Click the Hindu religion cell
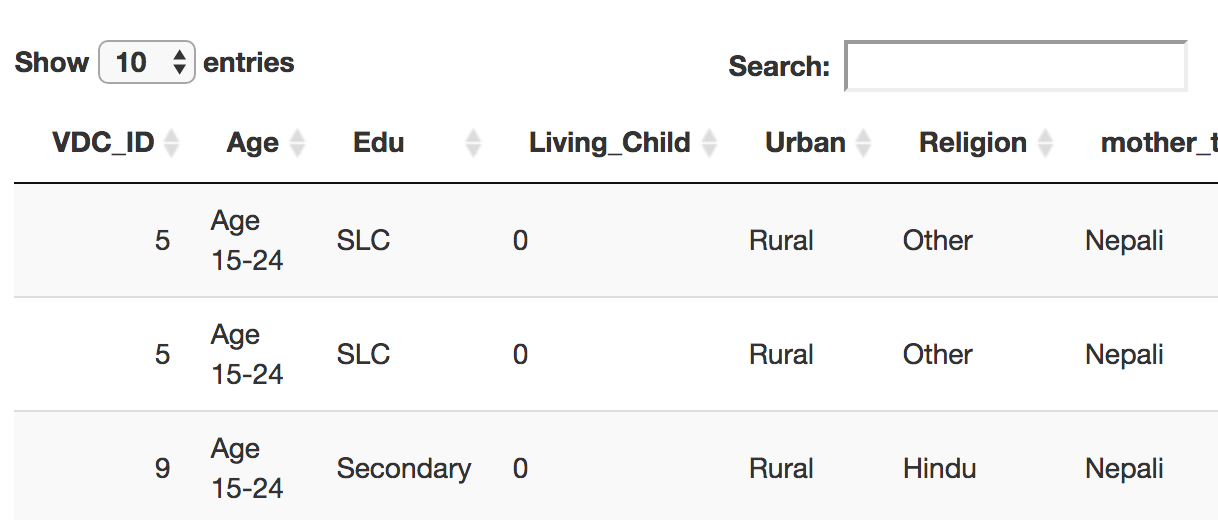The height and width of the screenshot is (520, 1218). tap(939, 468)
